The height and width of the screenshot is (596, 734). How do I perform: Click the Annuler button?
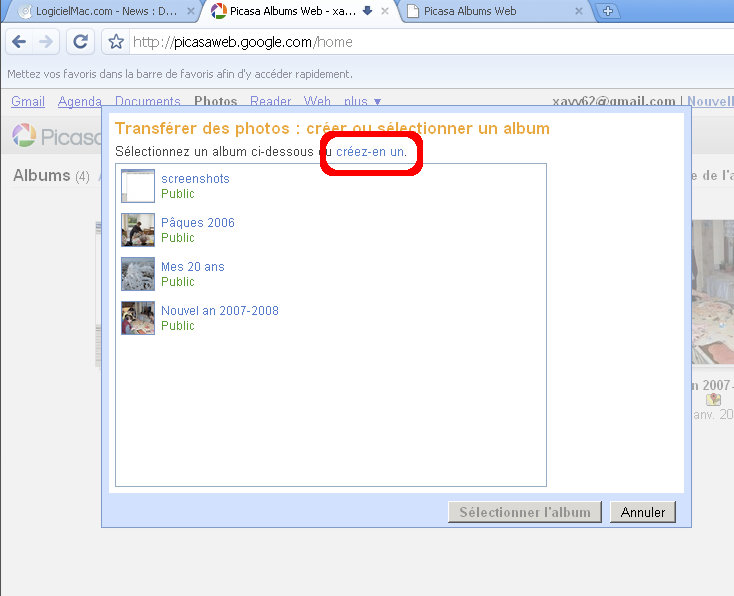643,512
